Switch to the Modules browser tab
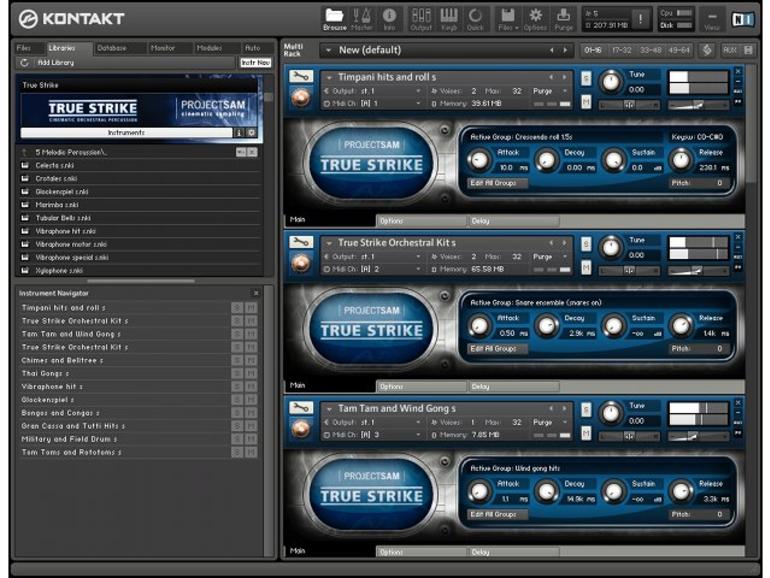This screenshot has height=578, width=770. click(x=209, y=48)
